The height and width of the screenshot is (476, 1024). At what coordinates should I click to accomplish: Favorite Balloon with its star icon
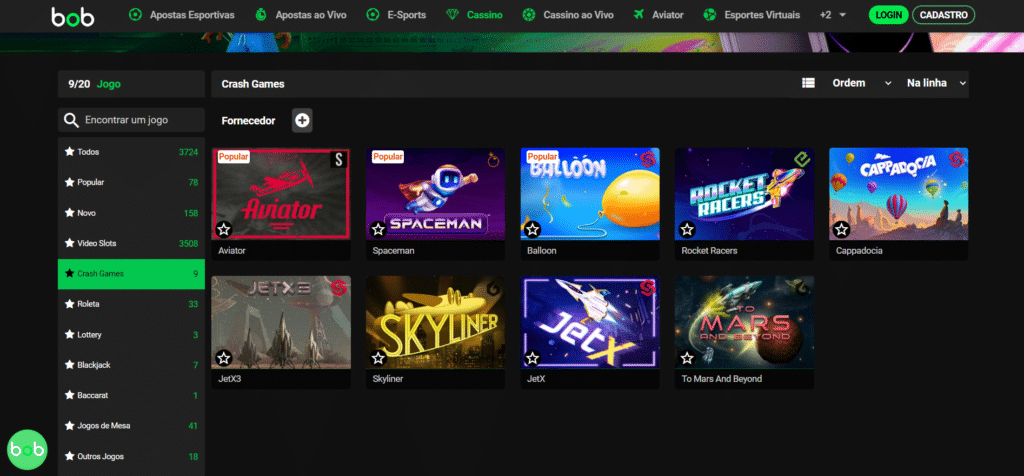tap(533, 230)
